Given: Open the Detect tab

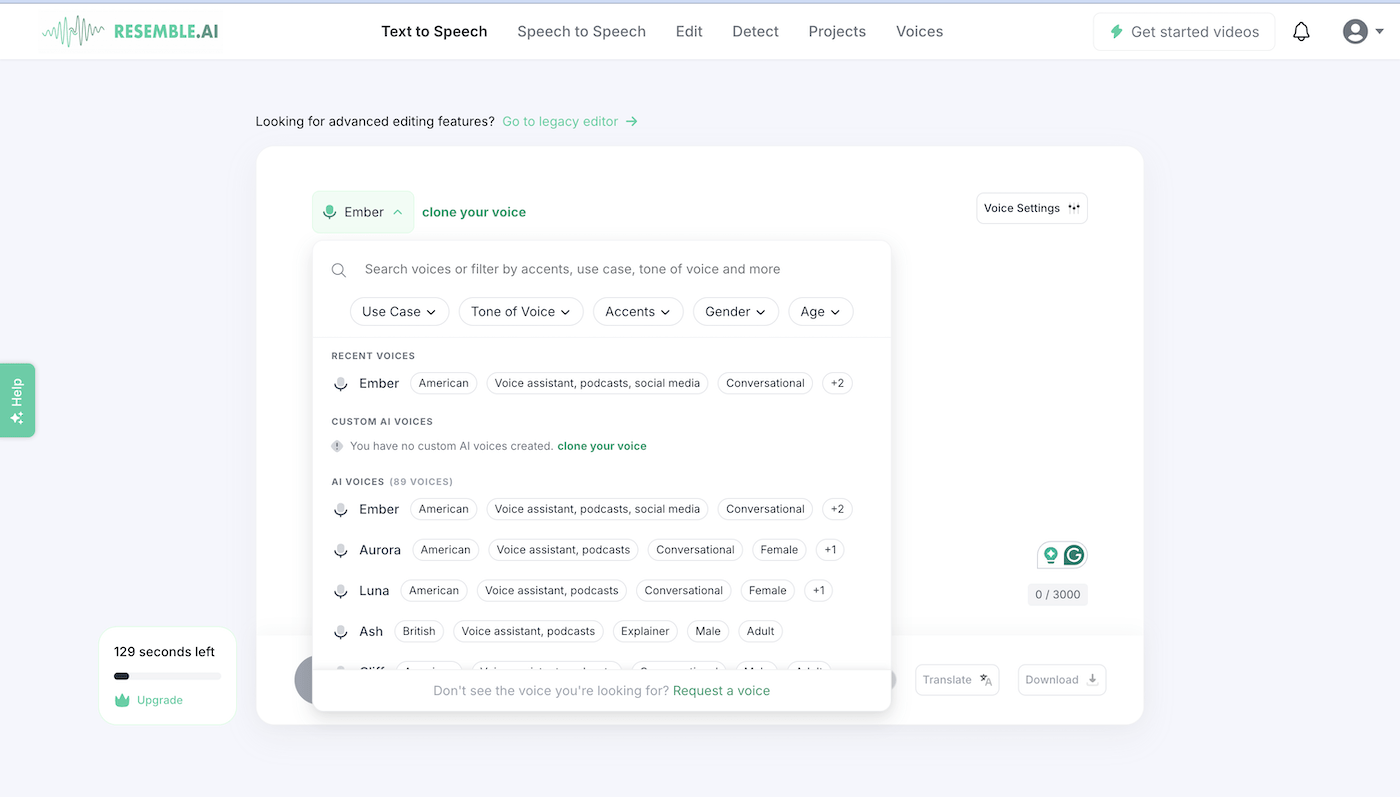Looking at the screenshot, I should (x=755, y=32).
